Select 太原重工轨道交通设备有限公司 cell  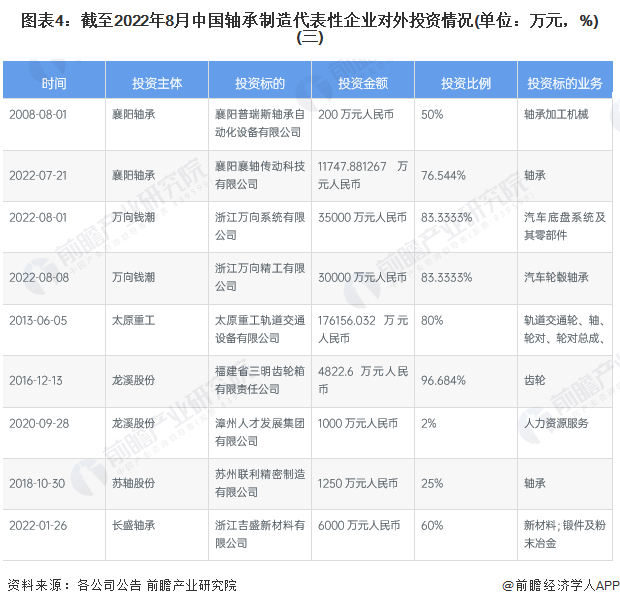pos(260,329)
